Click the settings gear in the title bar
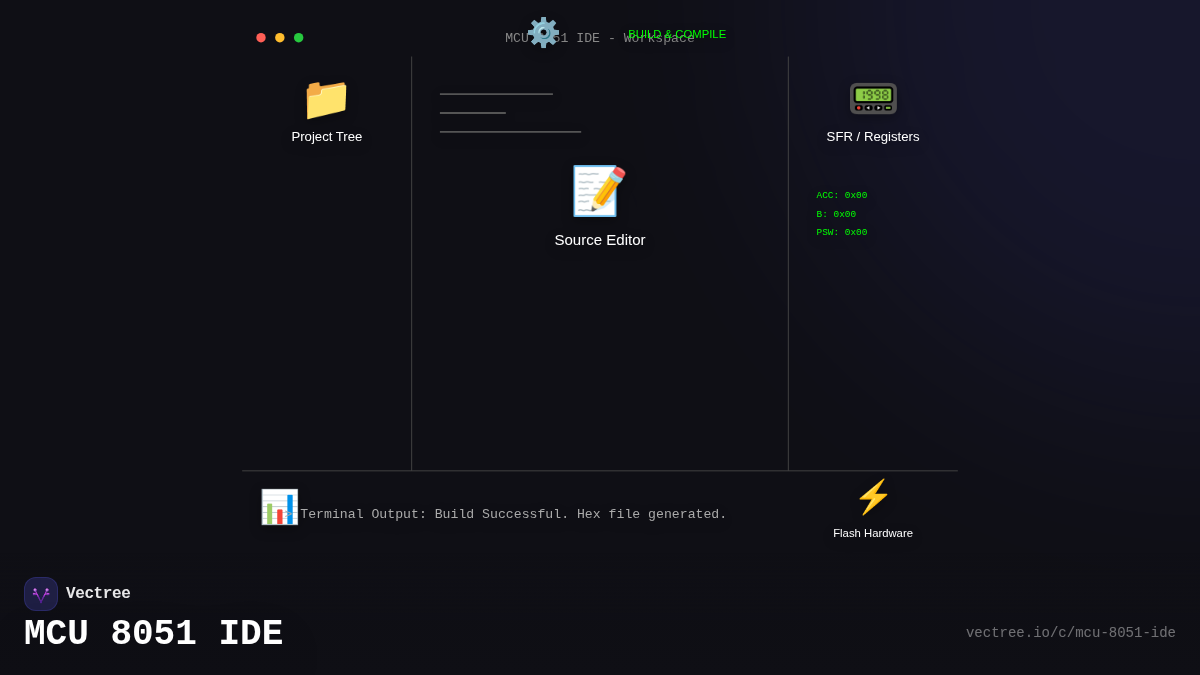Screen dimensions: 1200x675 point(544,32)
